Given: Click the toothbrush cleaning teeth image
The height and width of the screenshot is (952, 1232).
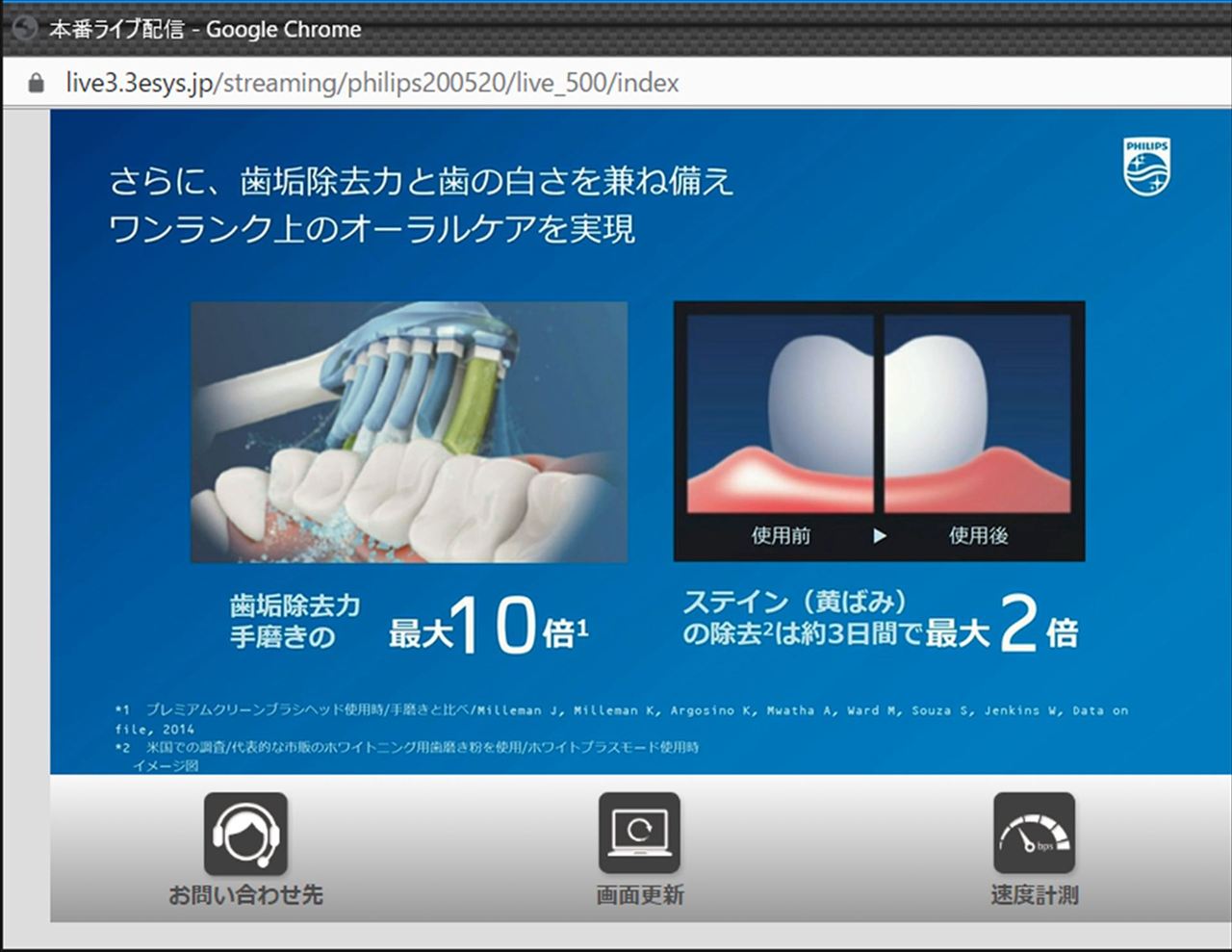Looking at the screenshot, I should coord(409,432).
